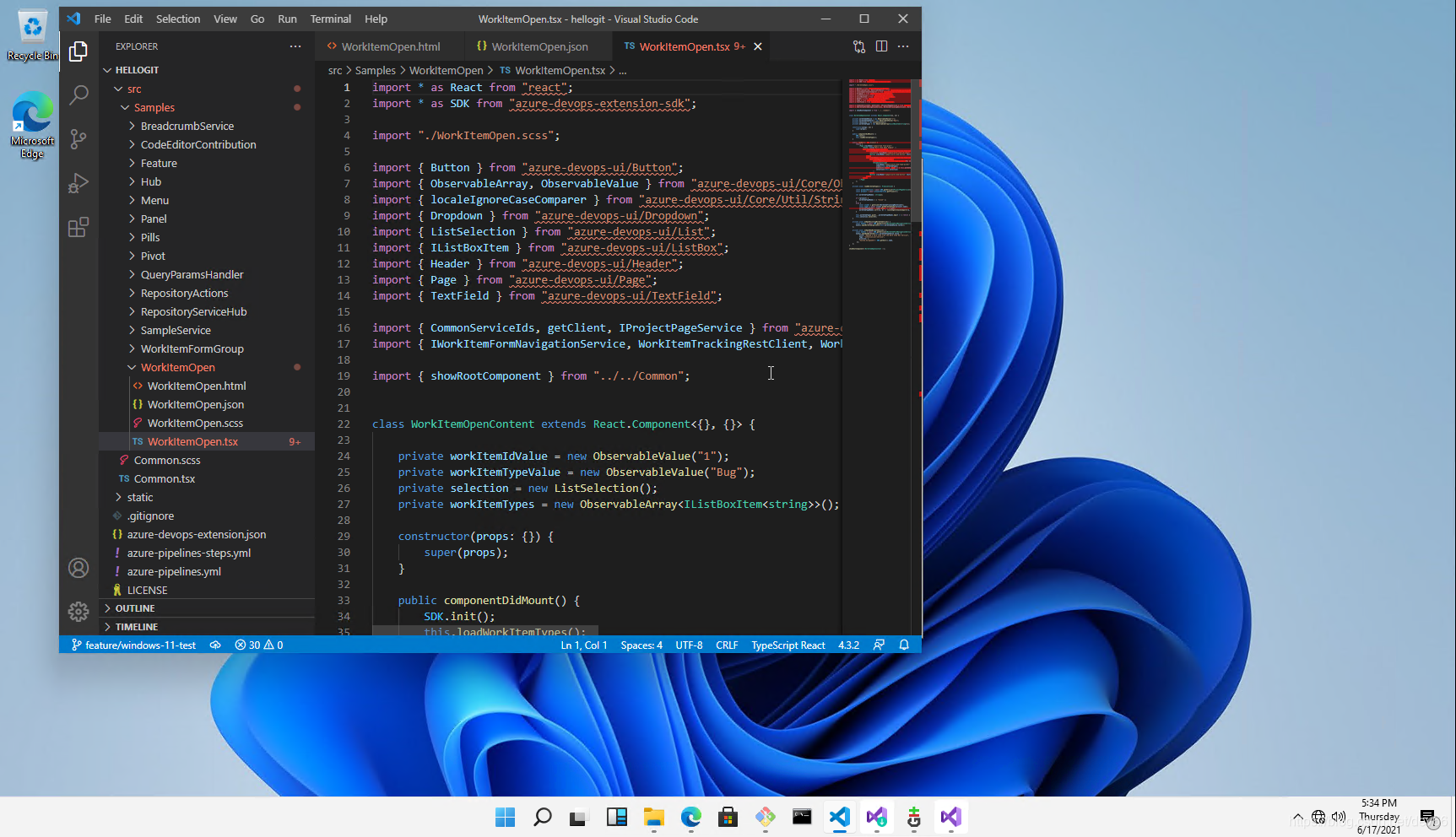Screen dimensions: 1456x837
Task: Click the feedback icon in status bar
Action: tap(879, 645)
